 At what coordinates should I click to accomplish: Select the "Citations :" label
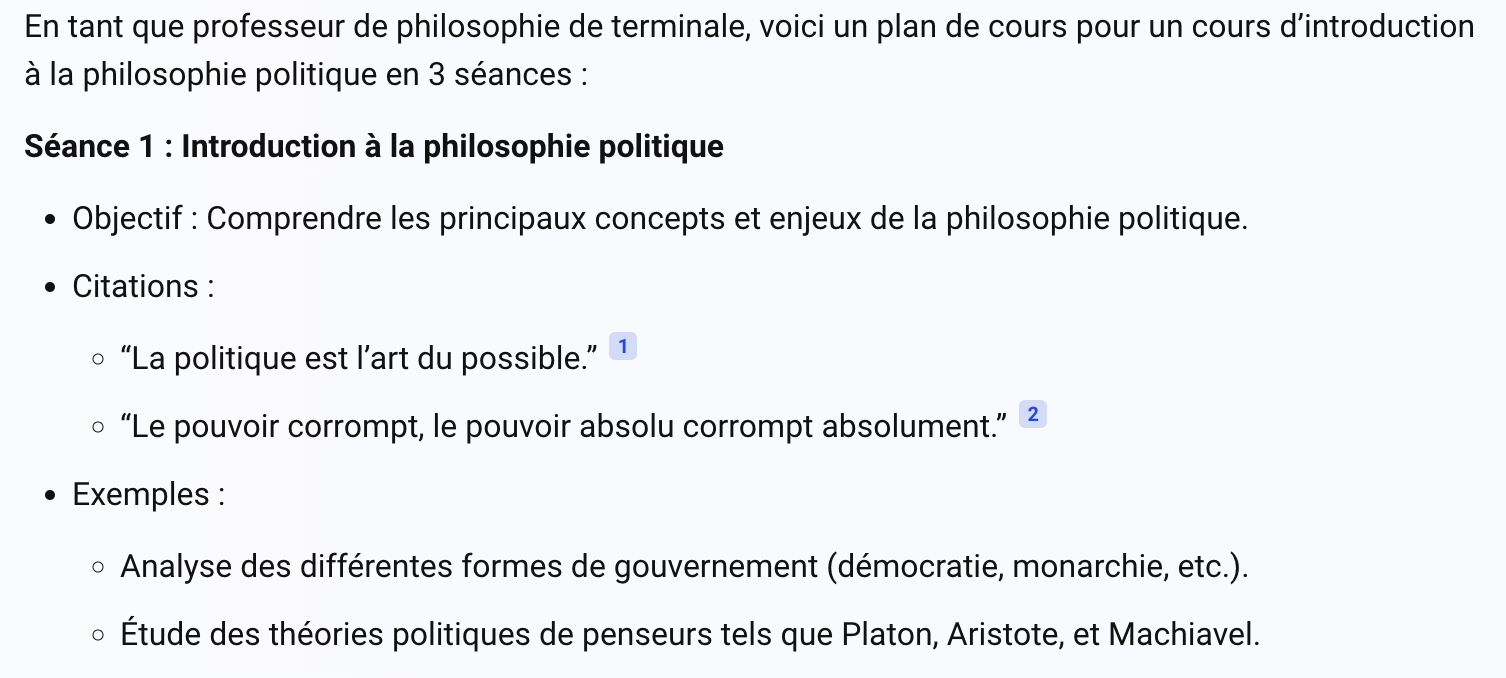(x=143, y=287)
